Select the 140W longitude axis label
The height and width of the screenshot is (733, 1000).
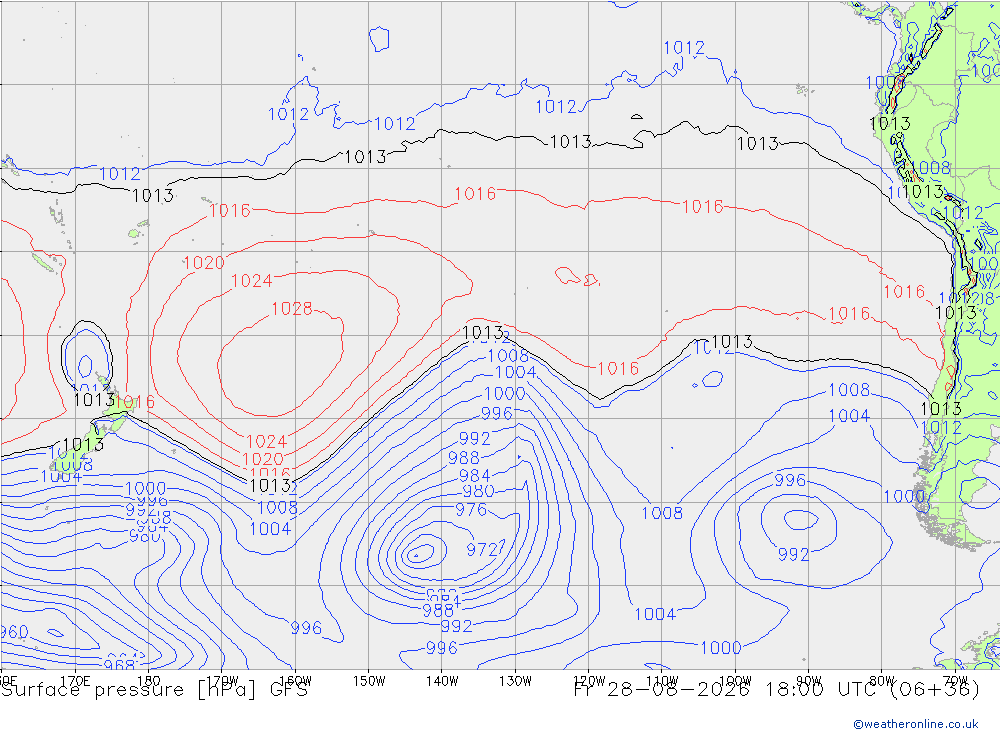click(442, 681)
